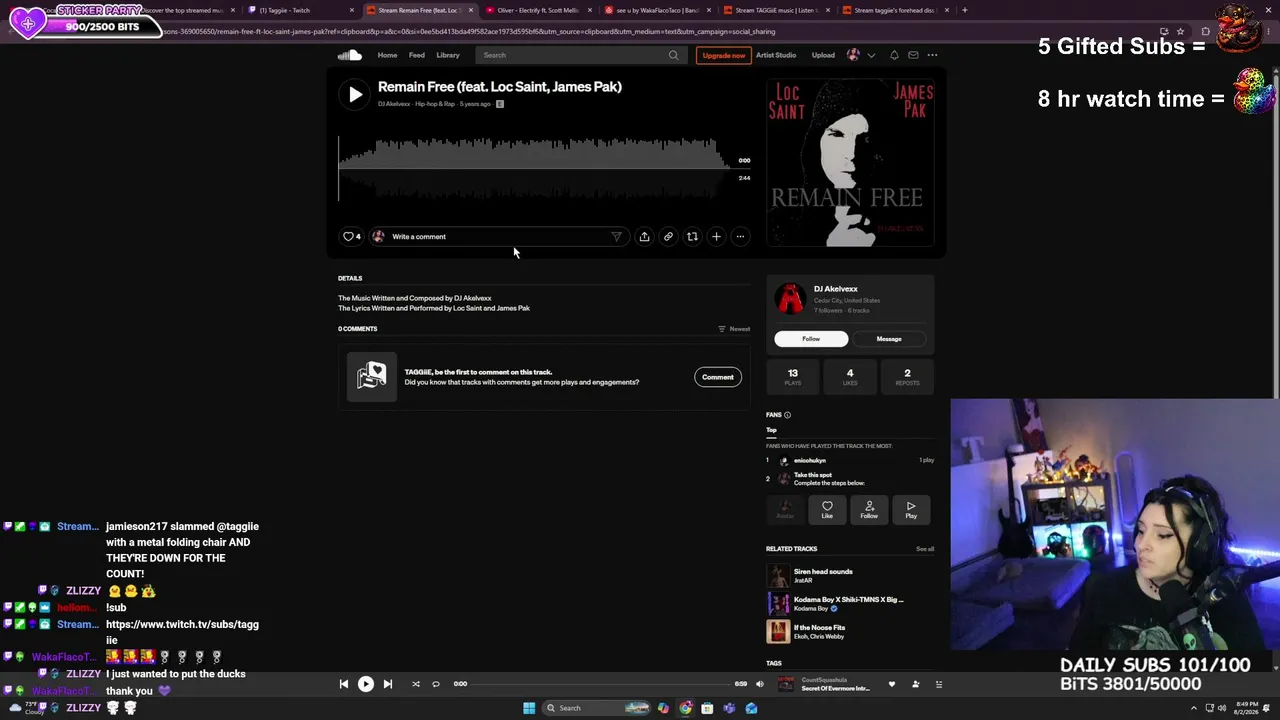This screenshot has width=1280, height=720.
Task: Toggle repeat in the player bar
Action: coord(436,684)
